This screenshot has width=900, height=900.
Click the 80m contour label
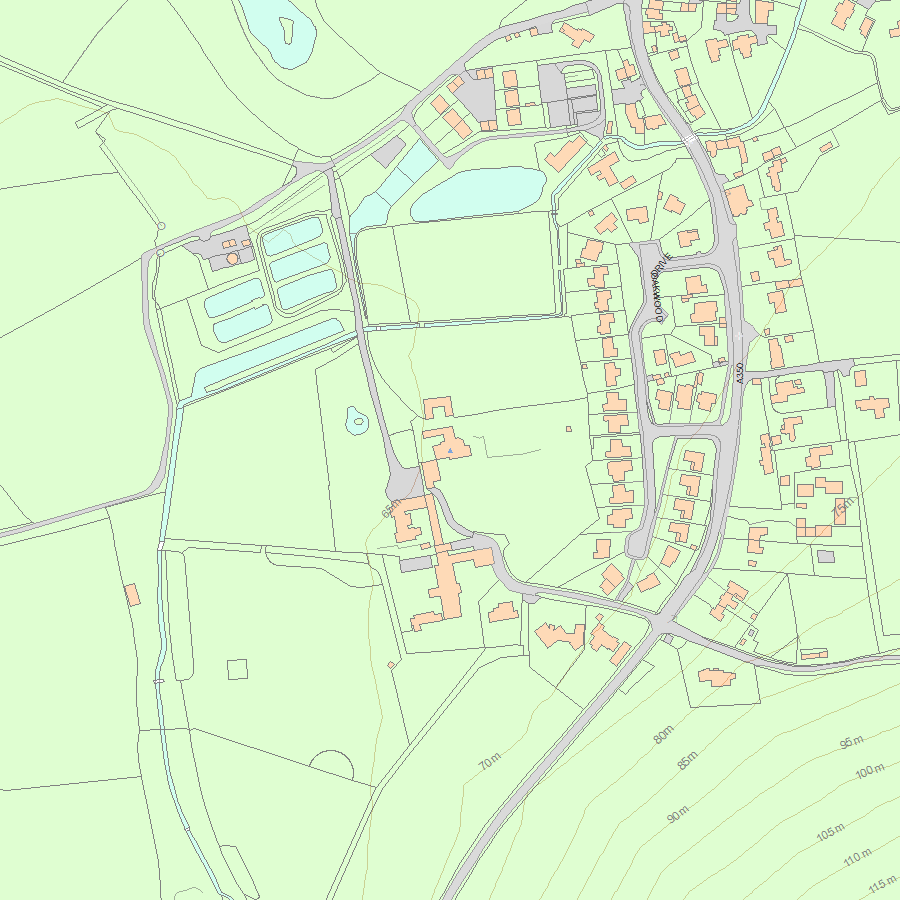[x=664, y=735]
